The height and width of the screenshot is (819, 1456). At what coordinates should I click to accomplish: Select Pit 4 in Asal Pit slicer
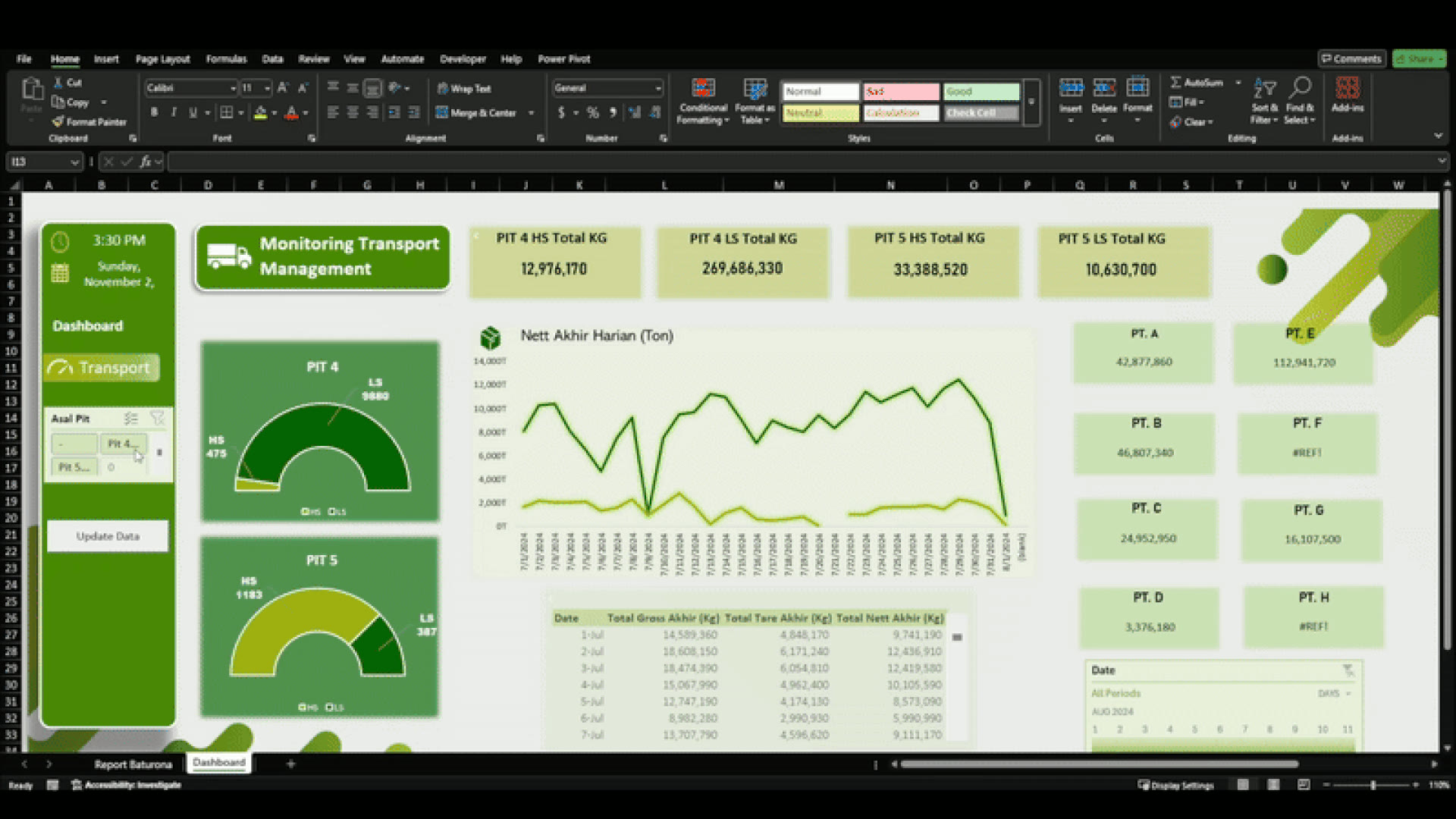tap(123, 444)
